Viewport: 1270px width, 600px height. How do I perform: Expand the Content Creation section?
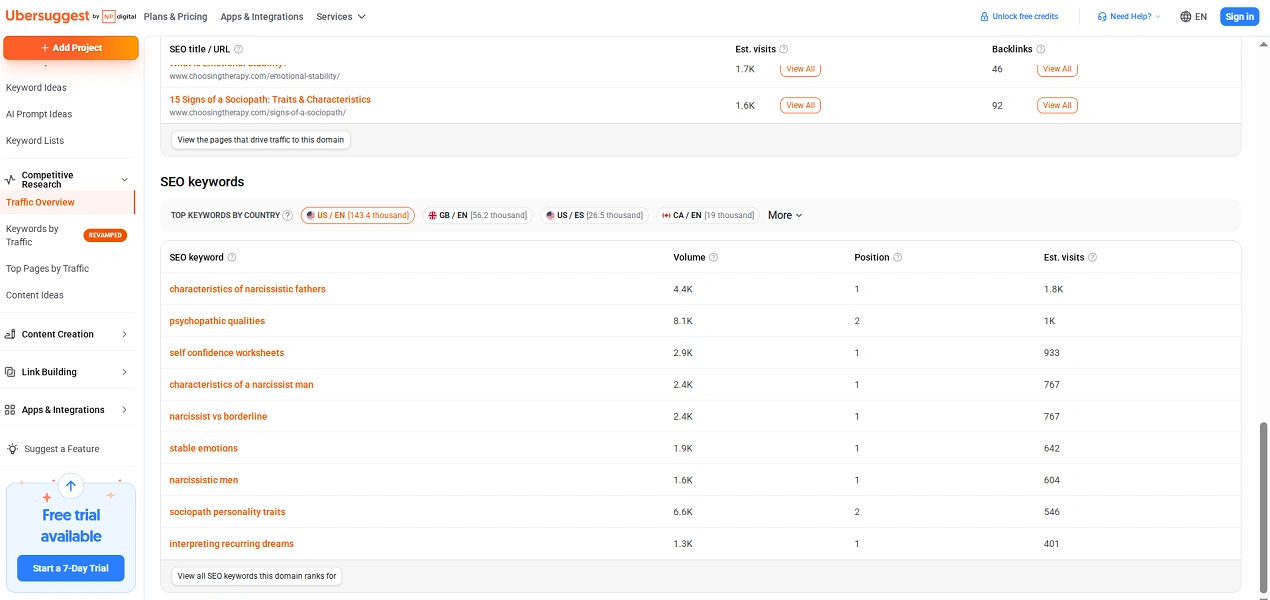124,334
